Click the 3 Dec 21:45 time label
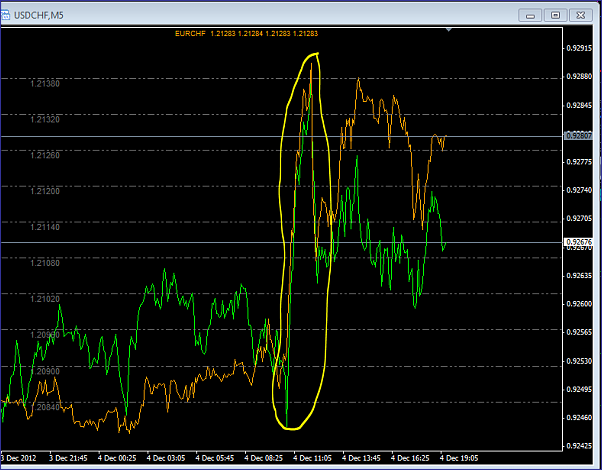 pyautogui.click(x=70, y=458)
